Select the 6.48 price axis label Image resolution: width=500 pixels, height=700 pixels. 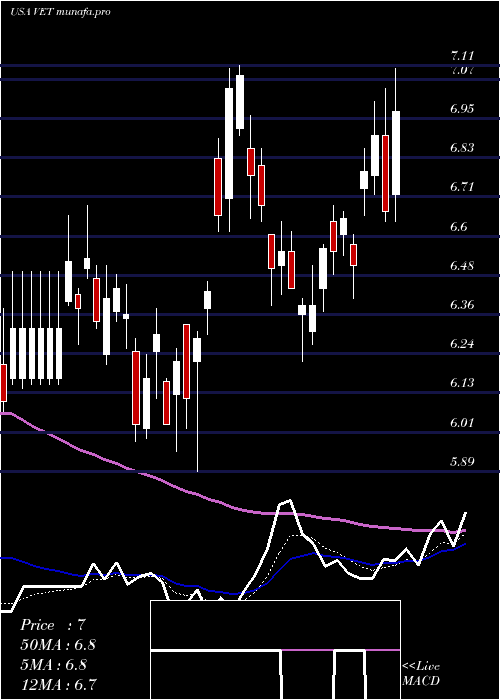[x=462, y=266]
